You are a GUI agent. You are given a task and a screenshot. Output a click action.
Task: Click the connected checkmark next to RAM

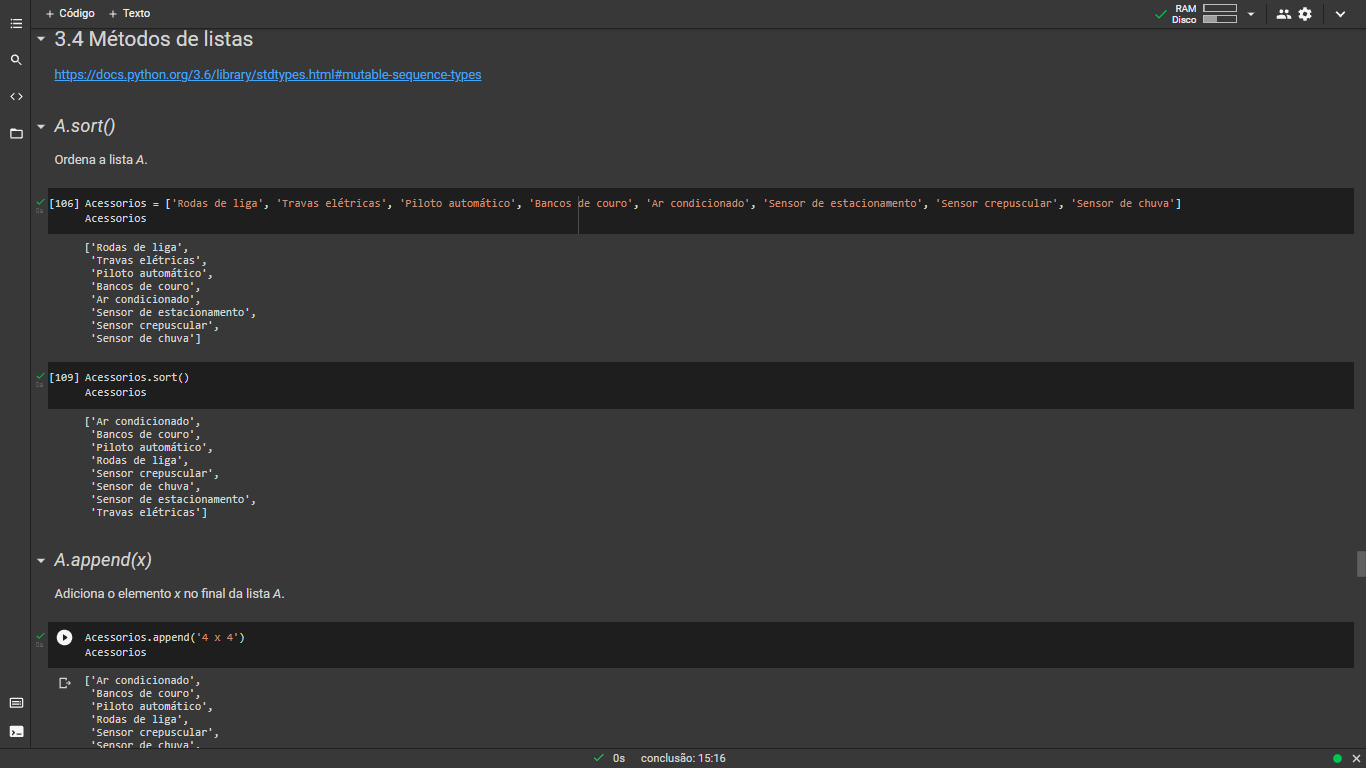tap(1160, 14)
